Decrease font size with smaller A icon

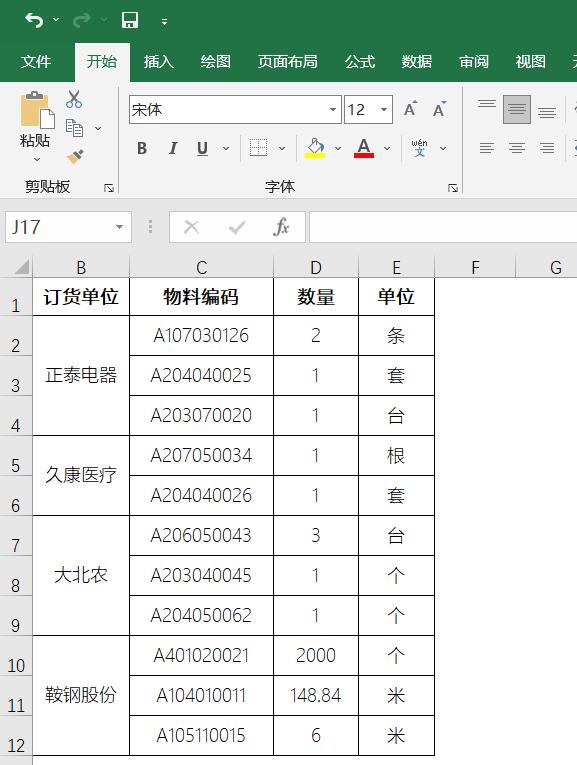click(x=439, y=109)
